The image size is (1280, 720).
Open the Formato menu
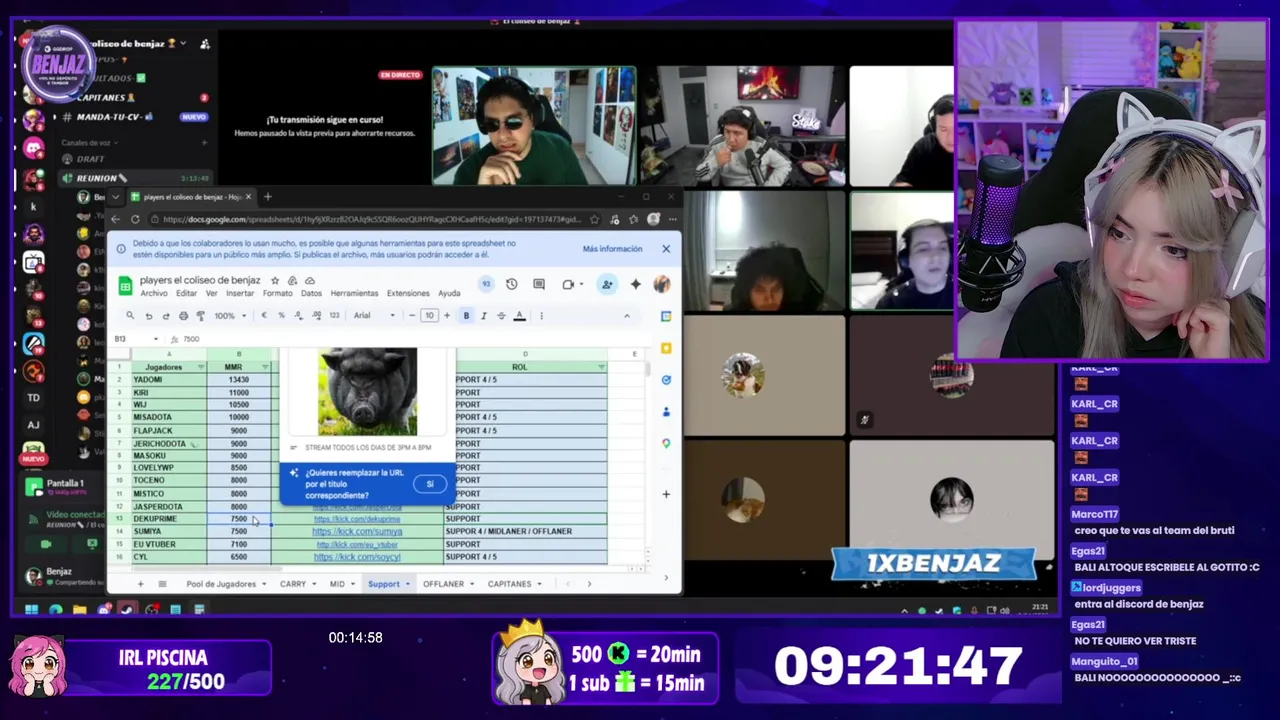[x=277, y=293]
